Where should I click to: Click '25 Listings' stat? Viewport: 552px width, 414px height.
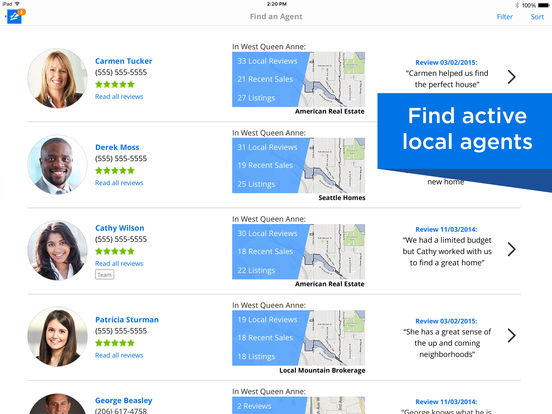click(x=256, y=184)
